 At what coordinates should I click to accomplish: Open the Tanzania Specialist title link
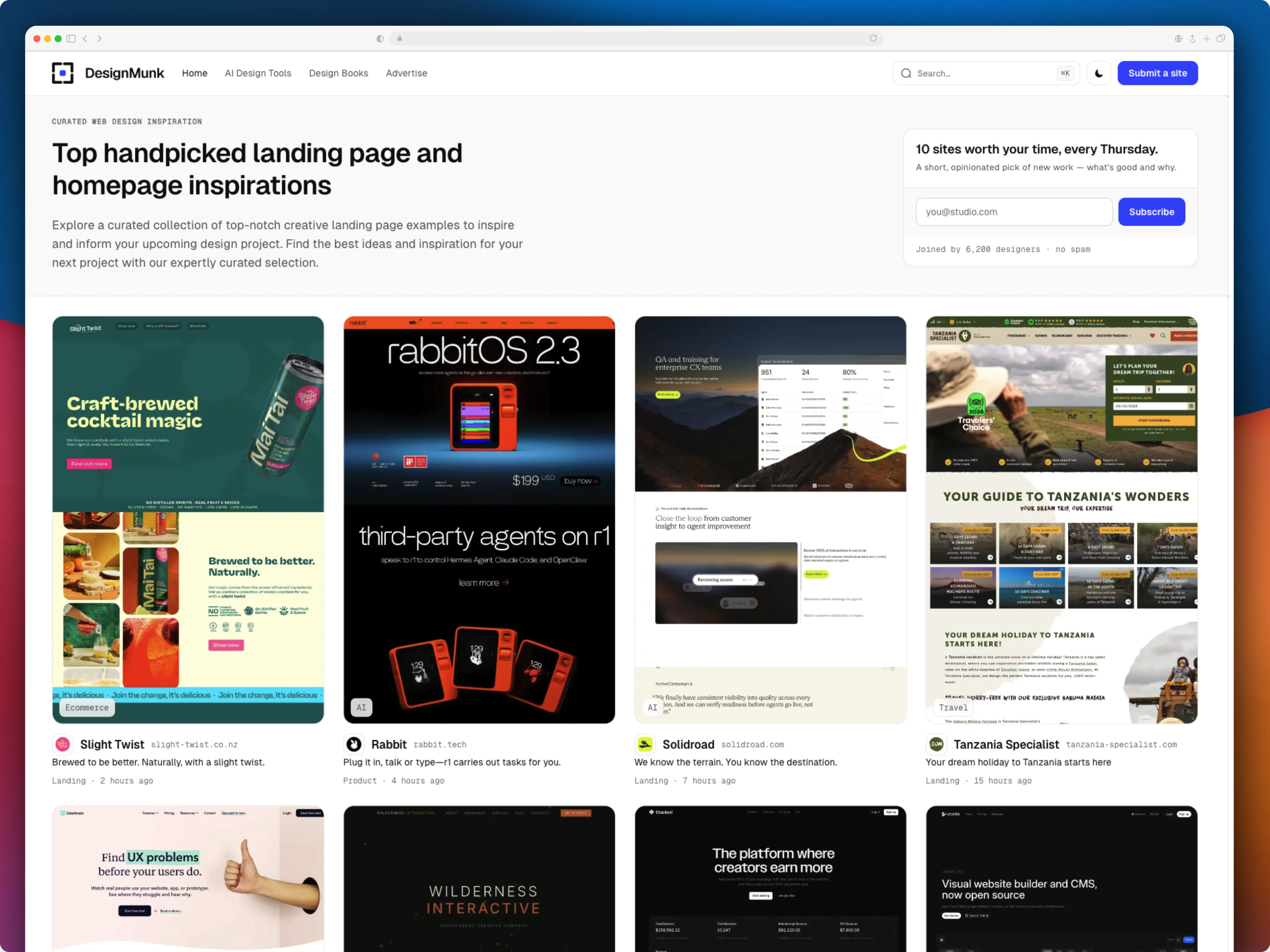pyautogui.click(x=1006, y=744)
